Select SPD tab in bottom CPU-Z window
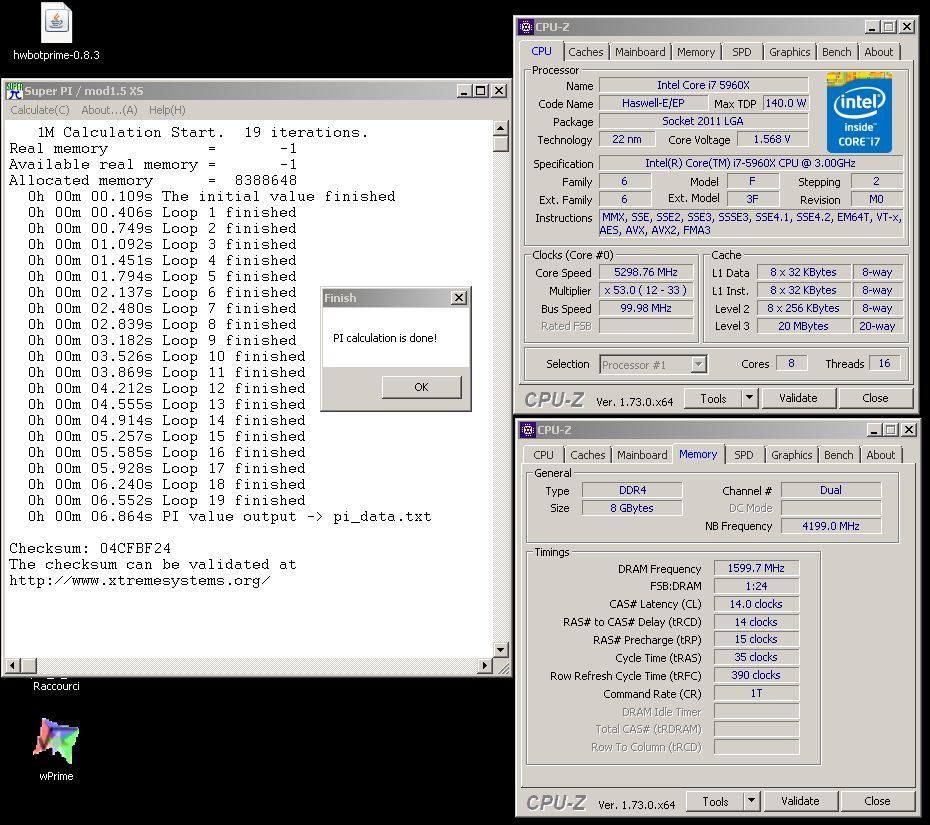This screenshot has height=825, width=930. (743, 455)
